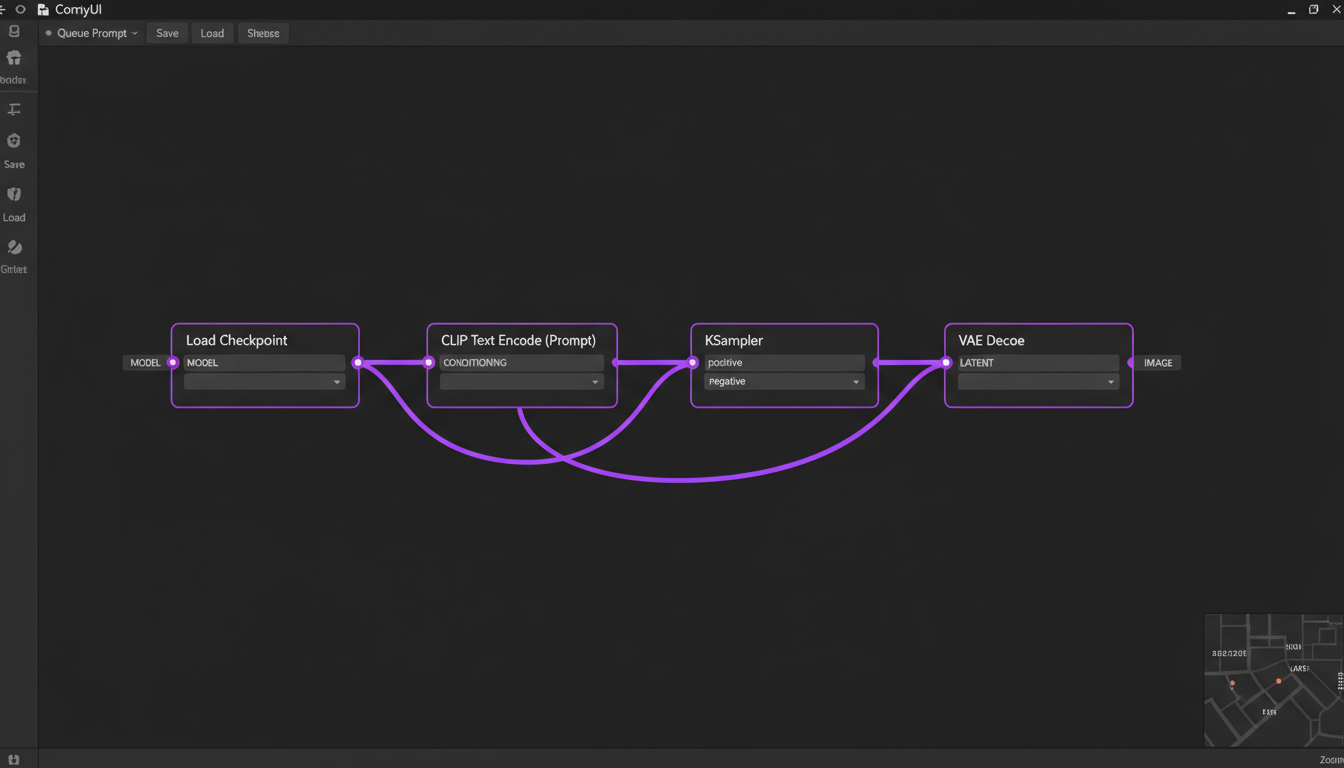Click the bottom leaf-shaped sidebar icon
Image resolution: width=1344 pixels, height=768 pixels.
14,248
